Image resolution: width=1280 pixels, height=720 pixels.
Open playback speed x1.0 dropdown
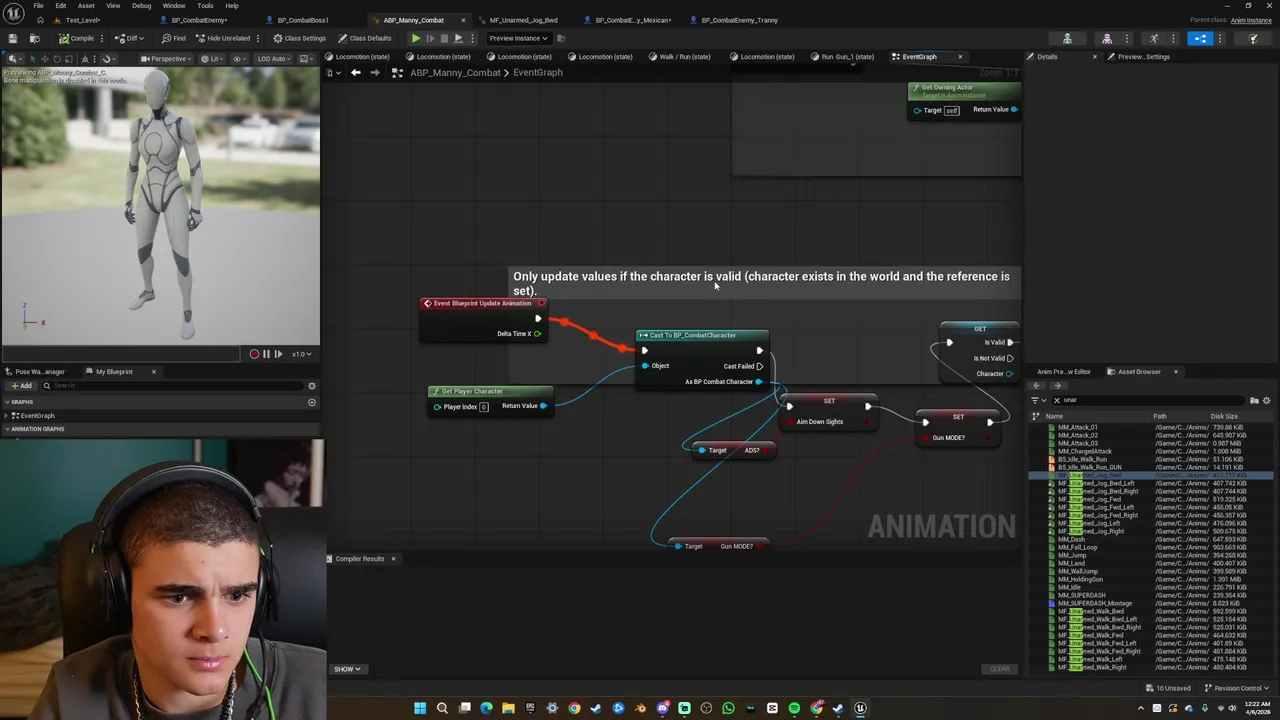point(301,354)
